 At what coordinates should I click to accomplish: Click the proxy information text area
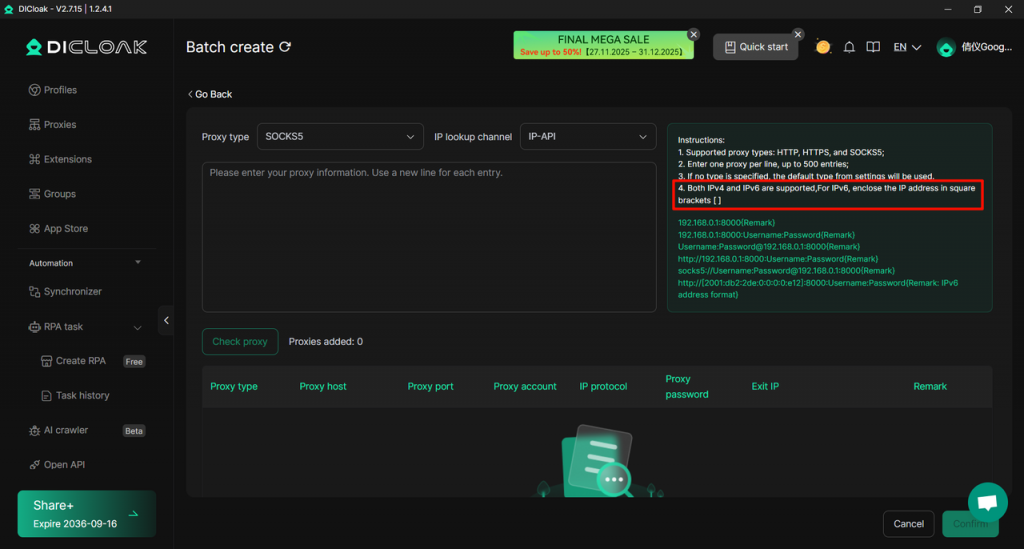tap(429, 236)
